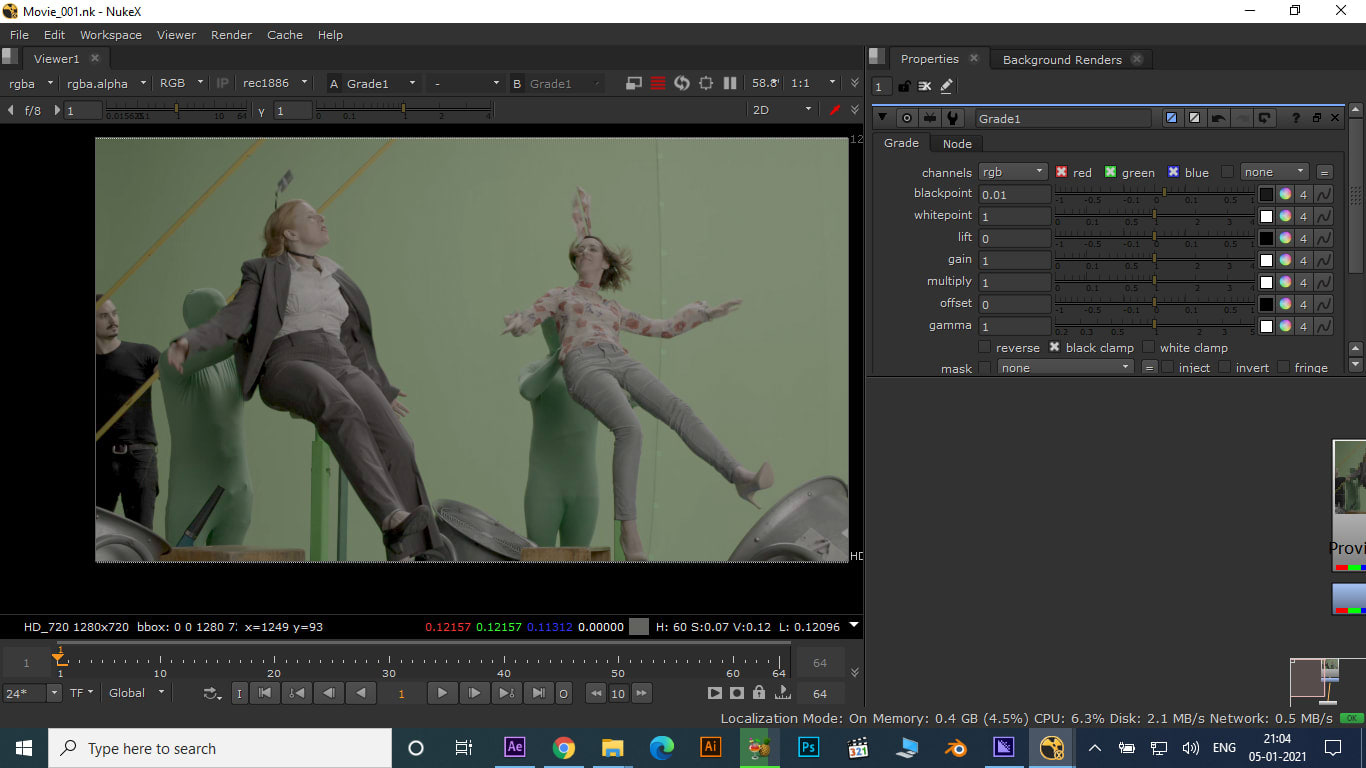Uncheck the red channel checkbox
Viewport: 1366px width, 768px height.
(1062, 172)
